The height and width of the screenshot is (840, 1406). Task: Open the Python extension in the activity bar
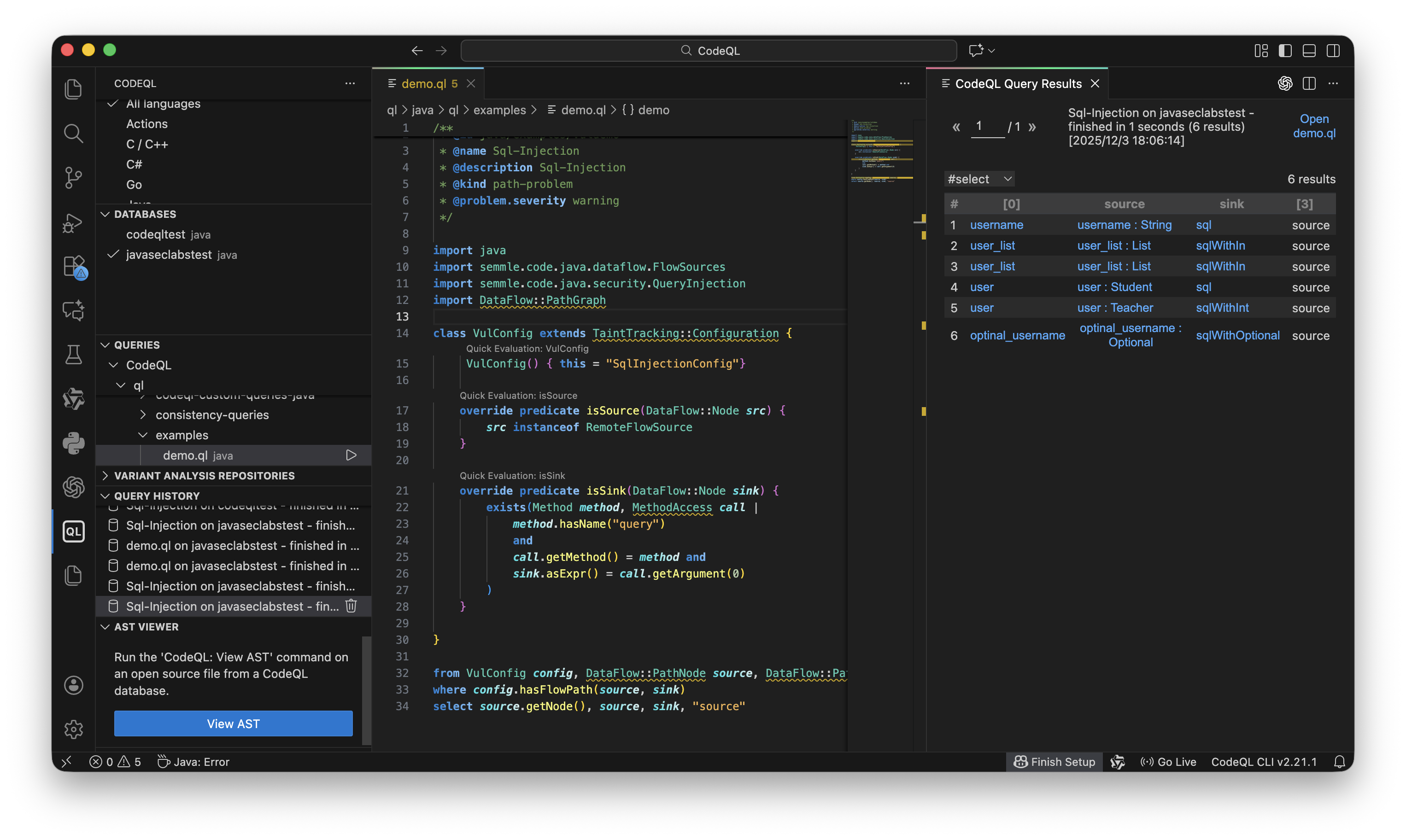[x=74, y=443]
